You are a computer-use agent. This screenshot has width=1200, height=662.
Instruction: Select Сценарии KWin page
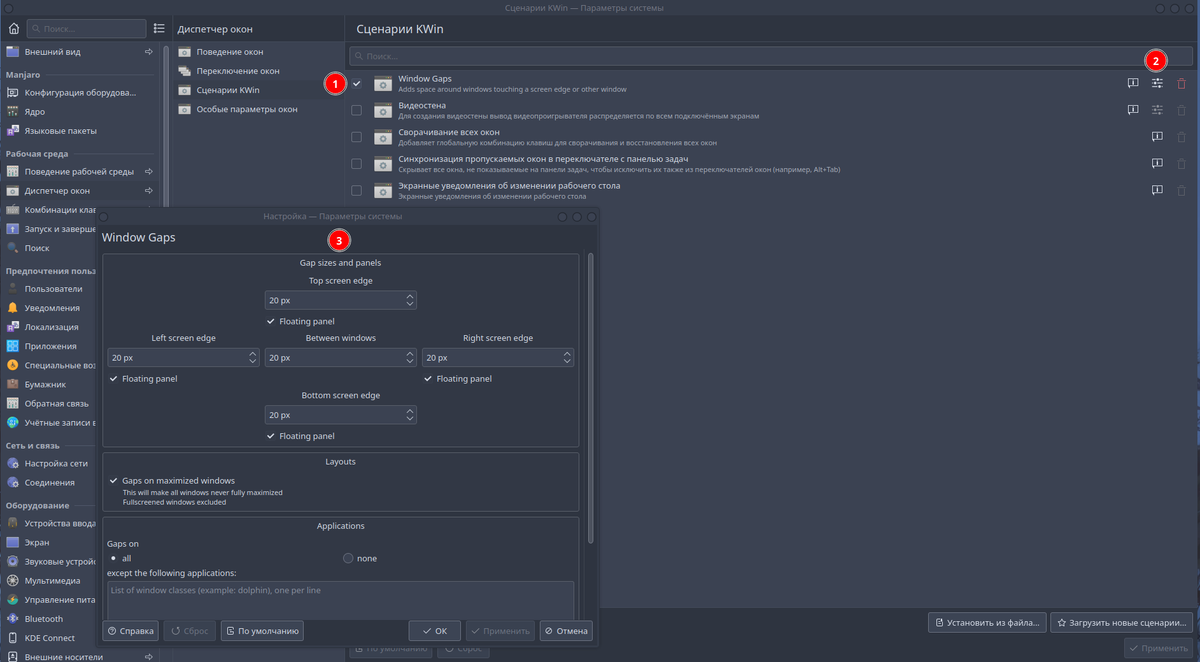257,90
